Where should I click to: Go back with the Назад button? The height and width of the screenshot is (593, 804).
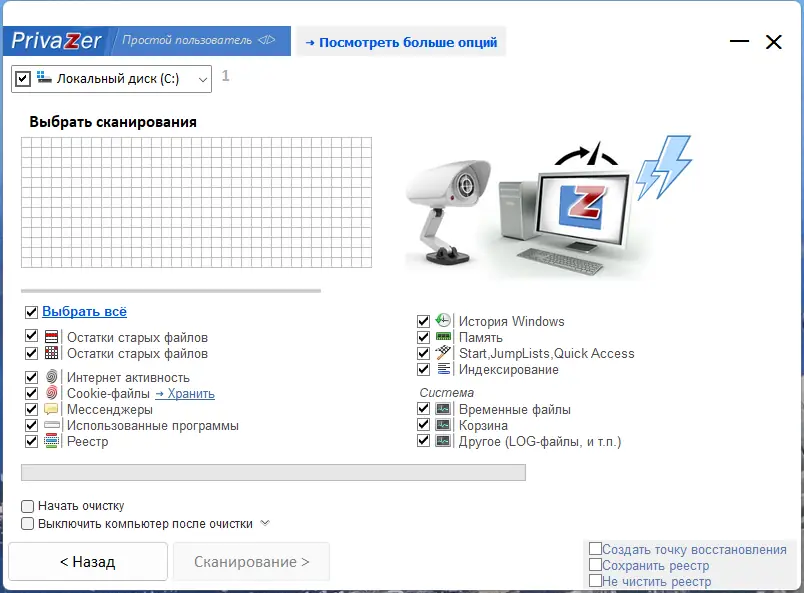88,562
